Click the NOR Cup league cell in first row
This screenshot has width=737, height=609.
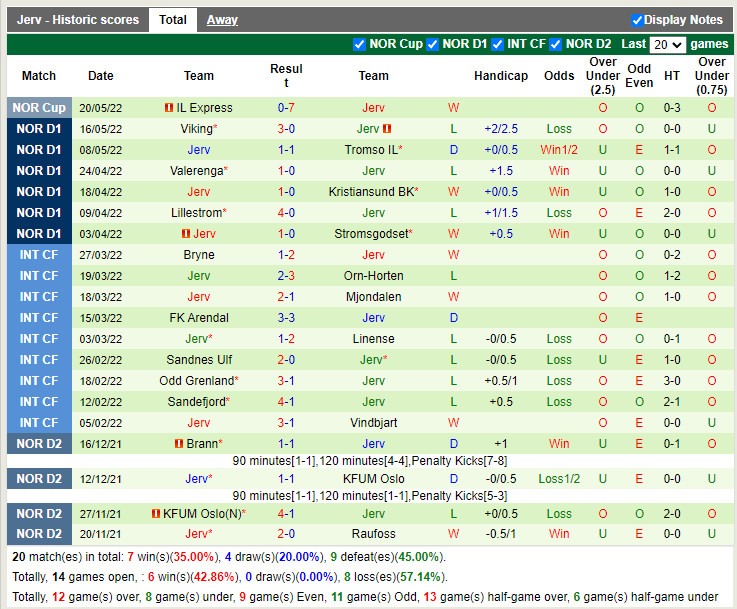pyautogui.click(x=39, y=108)
